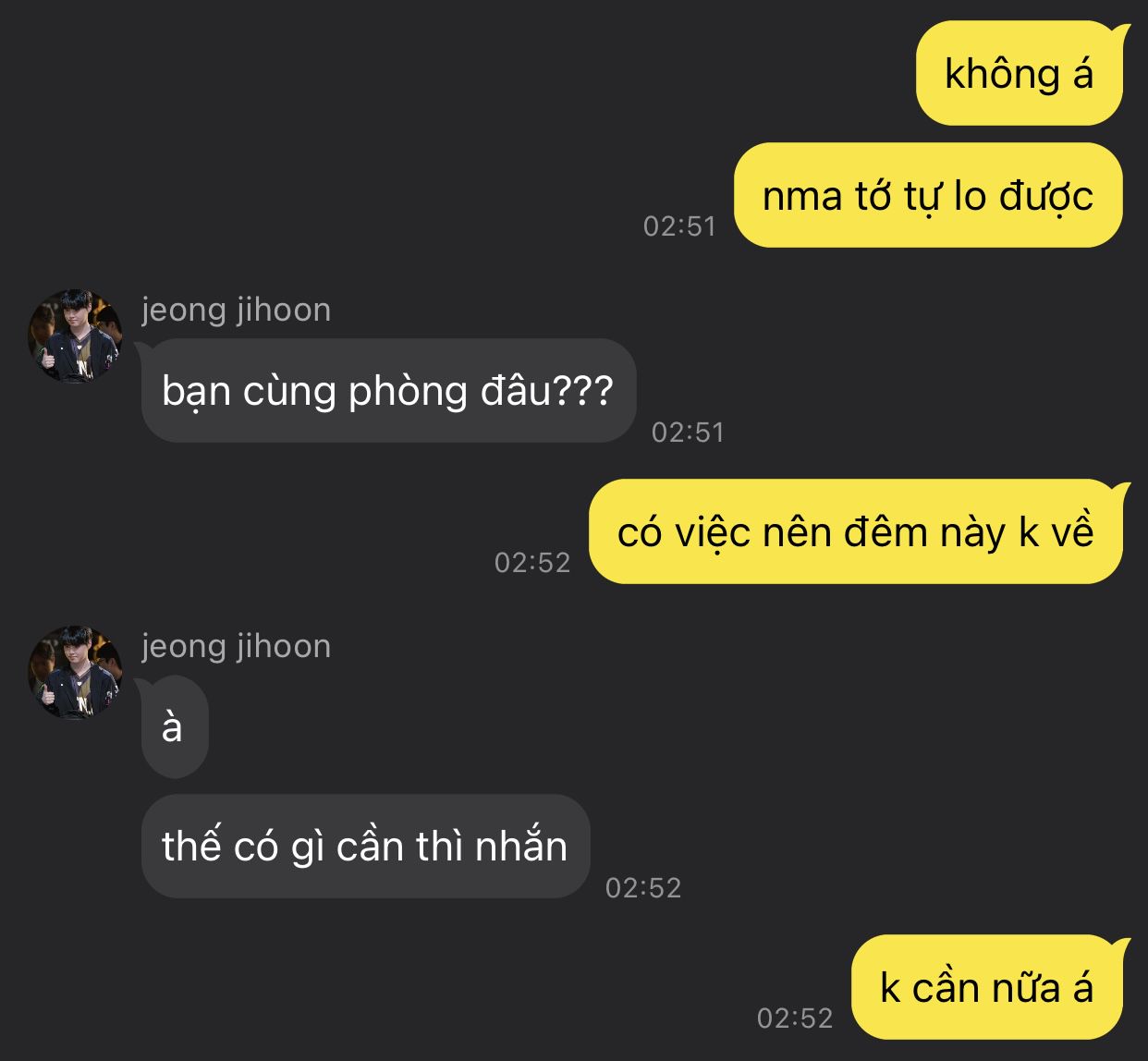Click the 02:52 timestamp beside 'thế có gì cần'
Viewport: 1148px width, 1061px height.
coord(644,888)
